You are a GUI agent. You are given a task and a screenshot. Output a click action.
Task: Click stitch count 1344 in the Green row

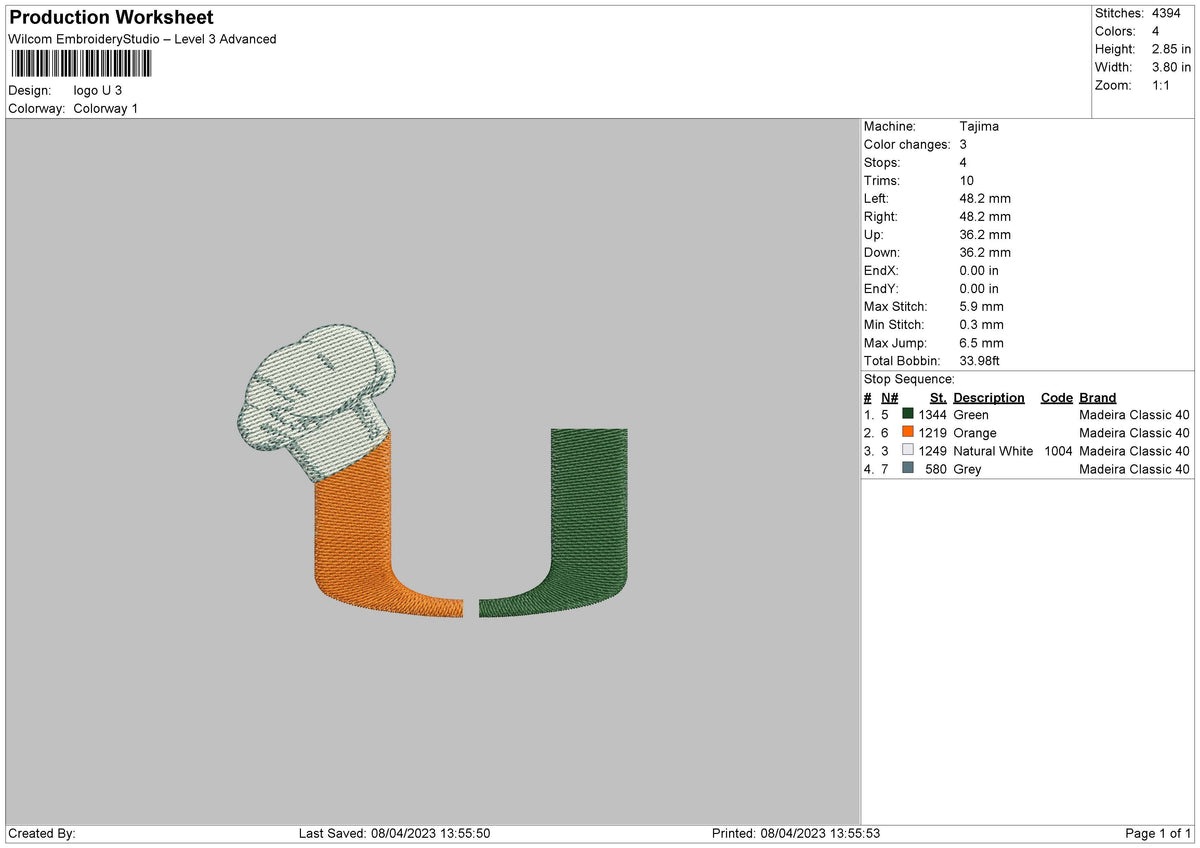coord(932,414)
